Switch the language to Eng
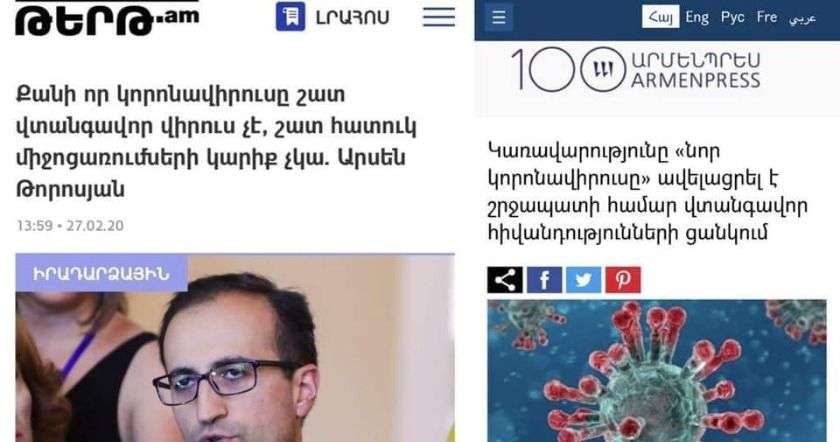The width and height of the screenshot is (840, 442). pyautogui.click(x=697, y=18)
